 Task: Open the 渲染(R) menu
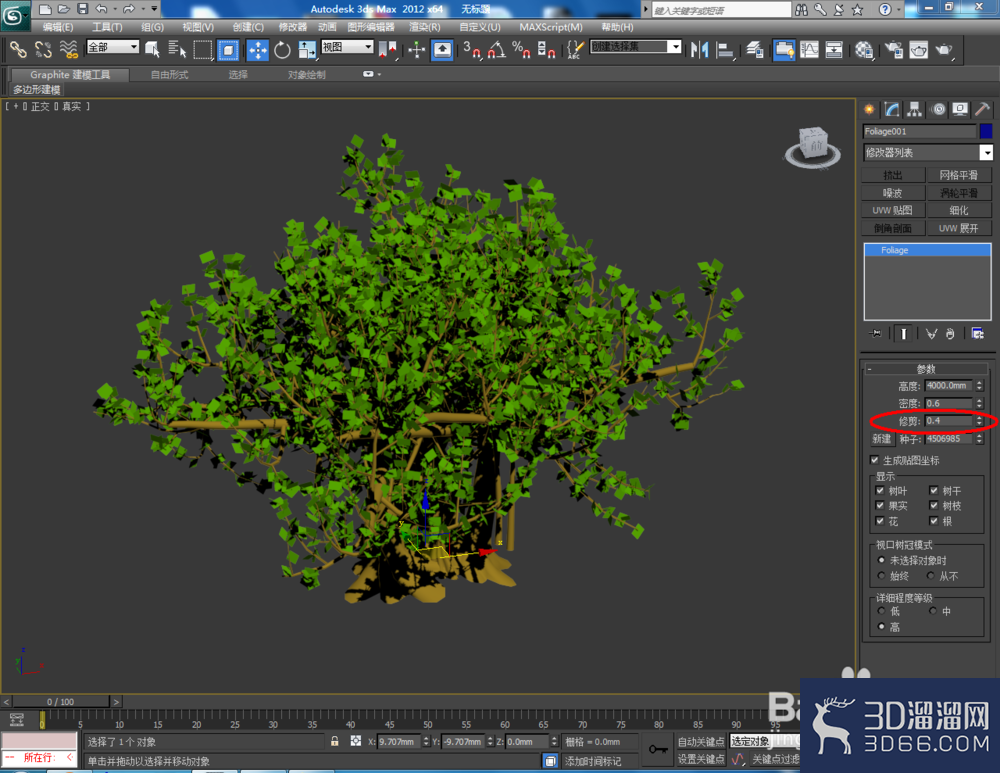click(x=424, y=27)
